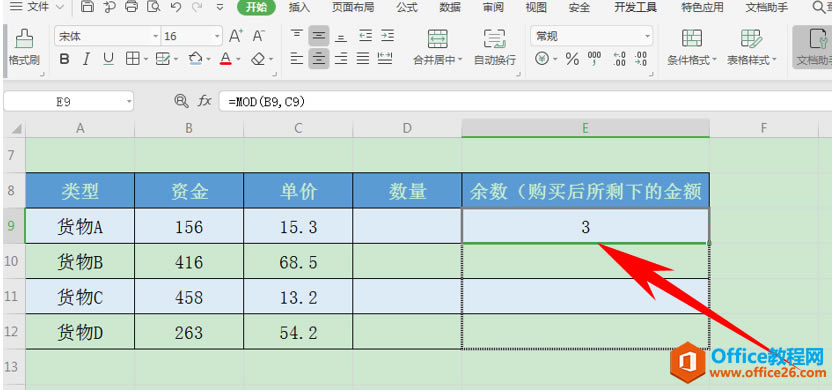This screenshot has width=833, height=390.
Task: Expand the font color dropdown arrow
Action: (239, 60)
